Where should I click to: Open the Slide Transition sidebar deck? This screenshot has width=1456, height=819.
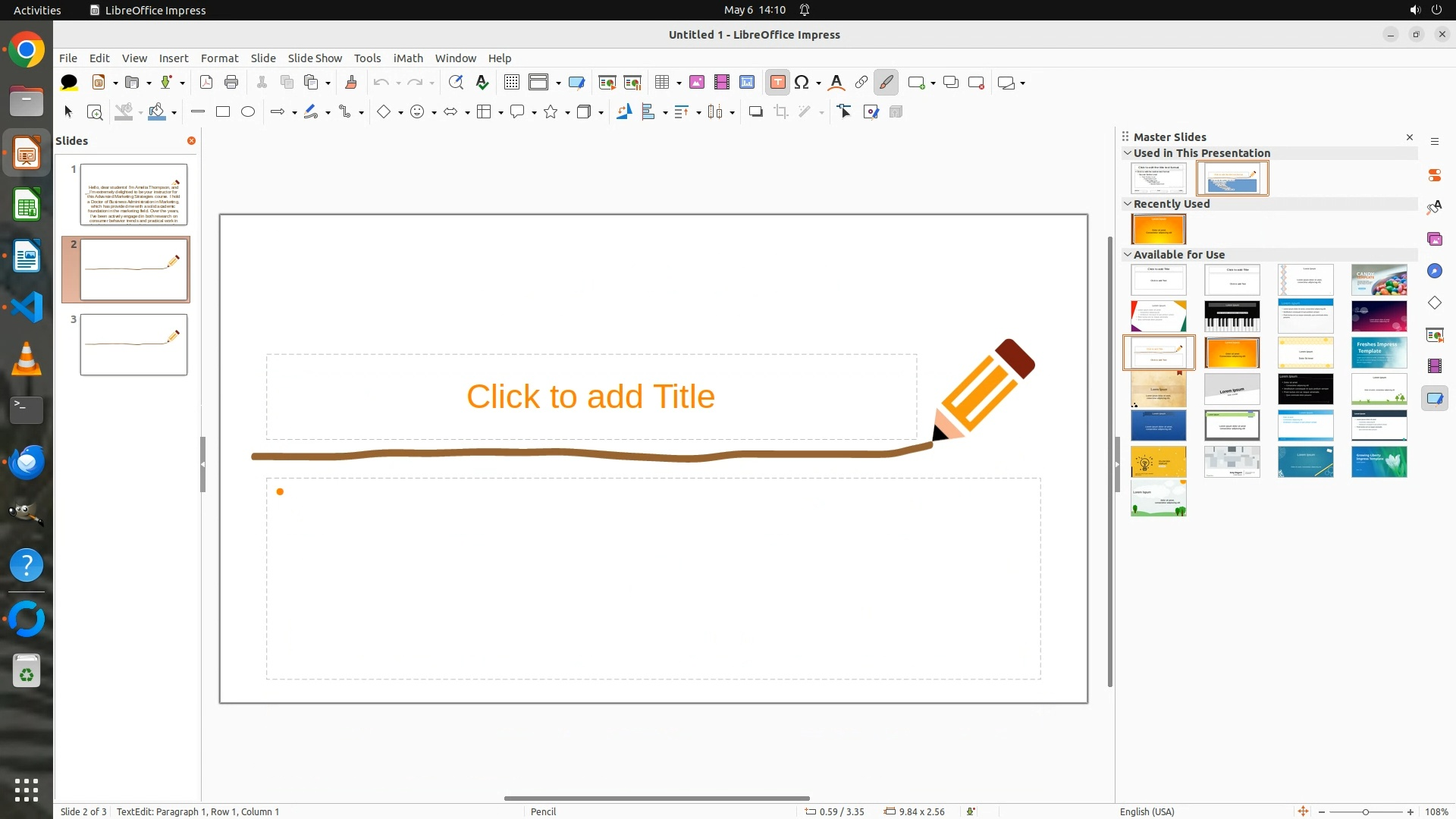coord(1434,334)
